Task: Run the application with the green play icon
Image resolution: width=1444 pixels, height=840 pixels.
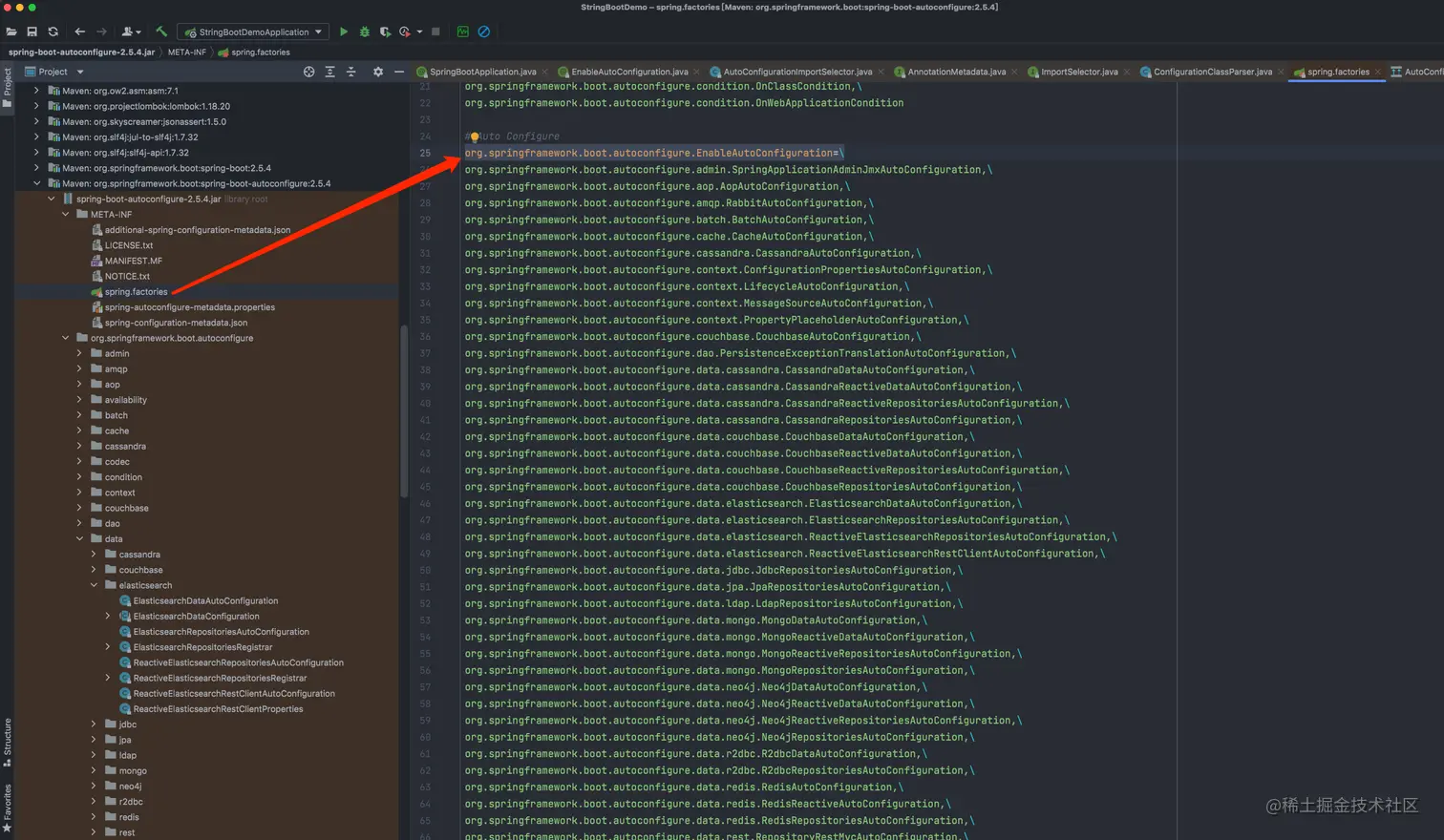Action: (344, 31)
